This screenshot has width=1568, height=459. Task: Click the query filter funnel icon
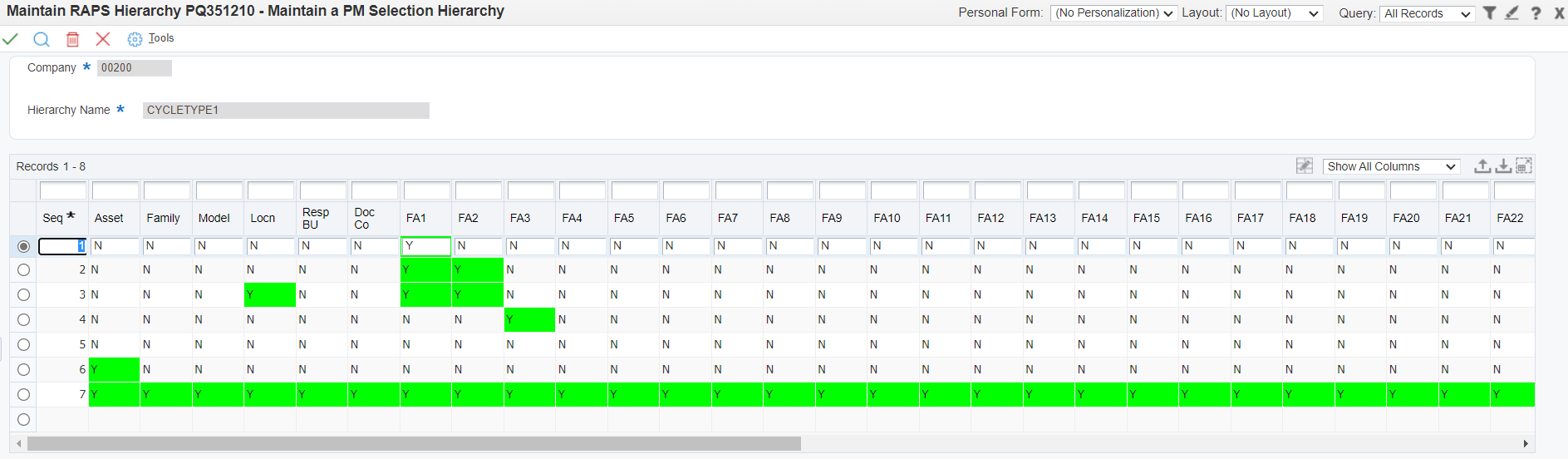click(1490, 13)
